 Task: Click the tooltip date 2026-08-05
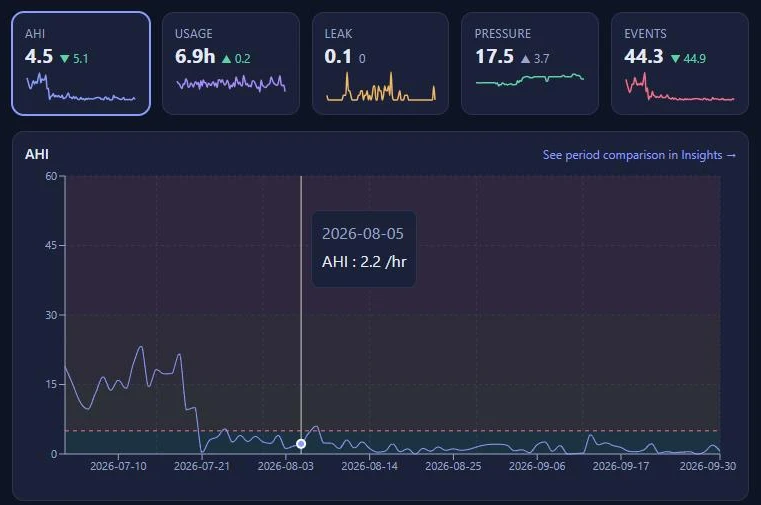(363, 234)
